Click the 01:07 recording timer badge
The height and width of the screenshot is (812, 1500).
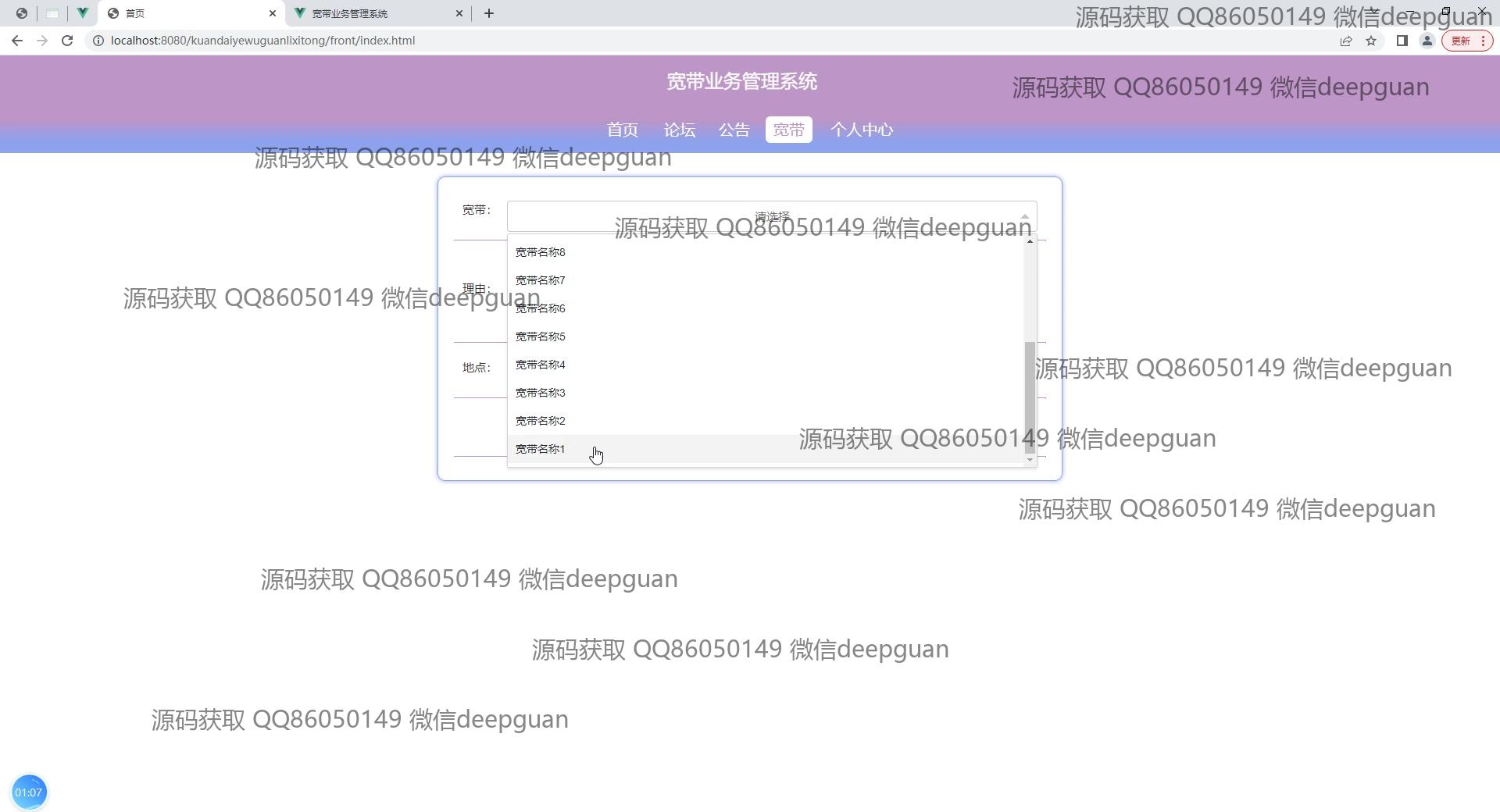click(x=29, y=792)
